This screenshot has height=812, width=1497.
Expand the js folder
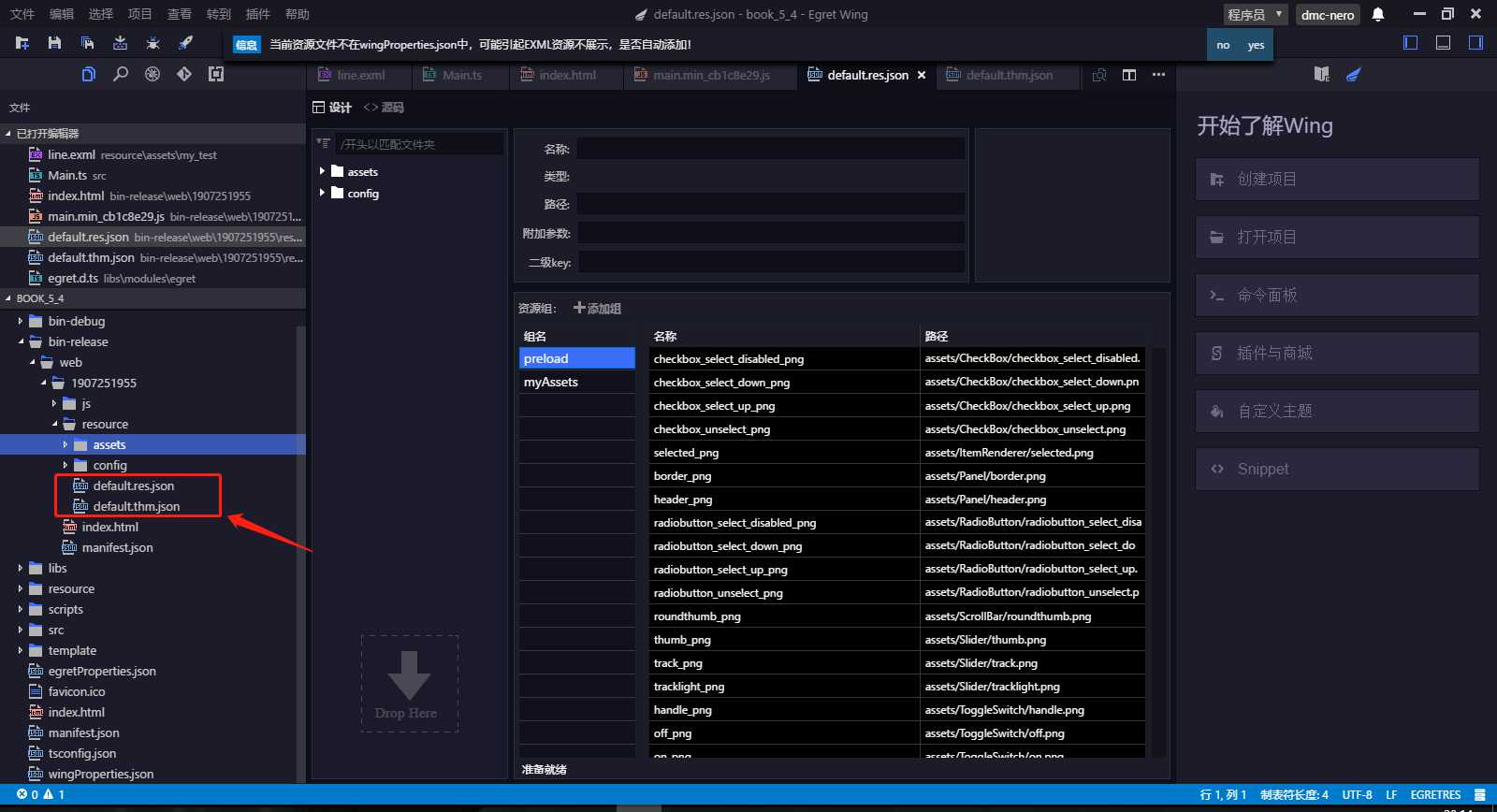click(x=54, y=403)
